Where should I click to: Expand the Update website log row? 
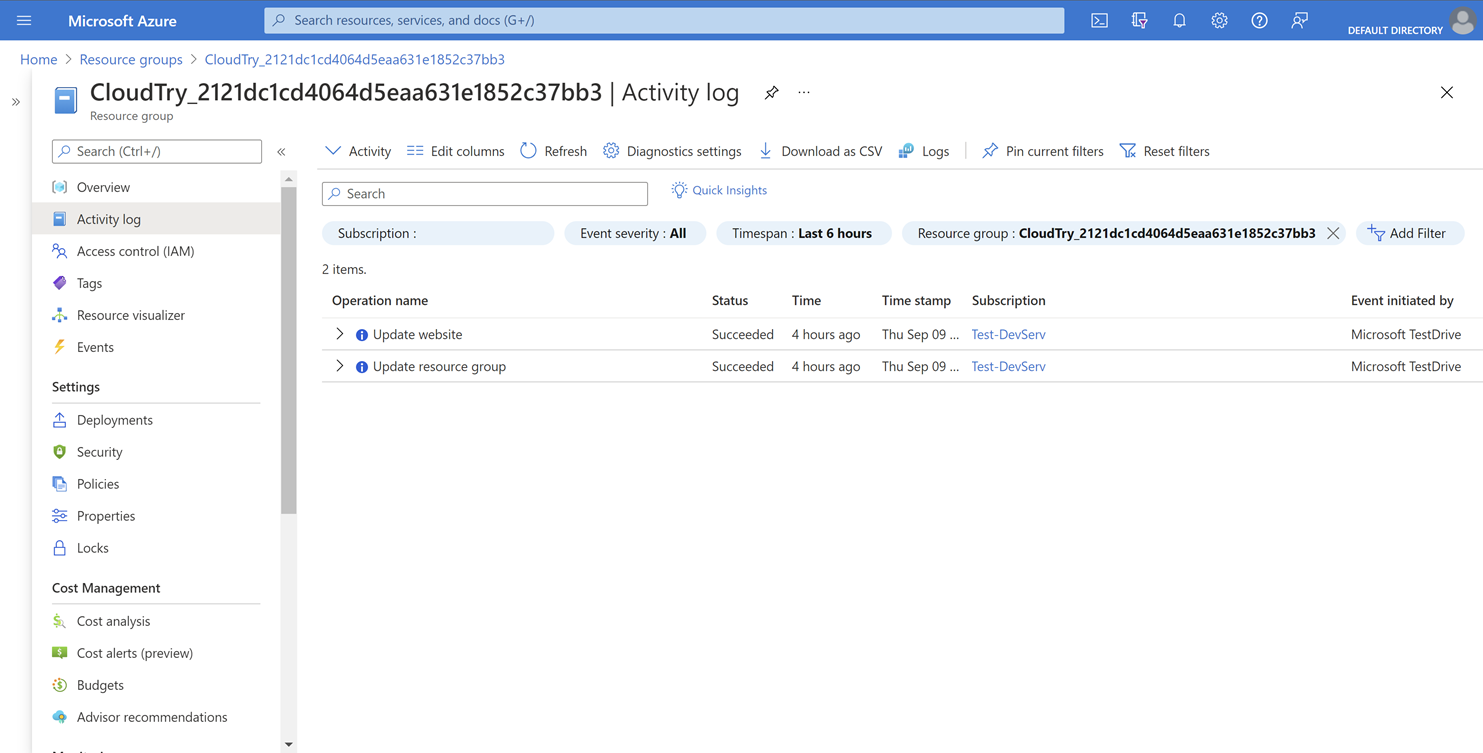(x=340, y=334)
